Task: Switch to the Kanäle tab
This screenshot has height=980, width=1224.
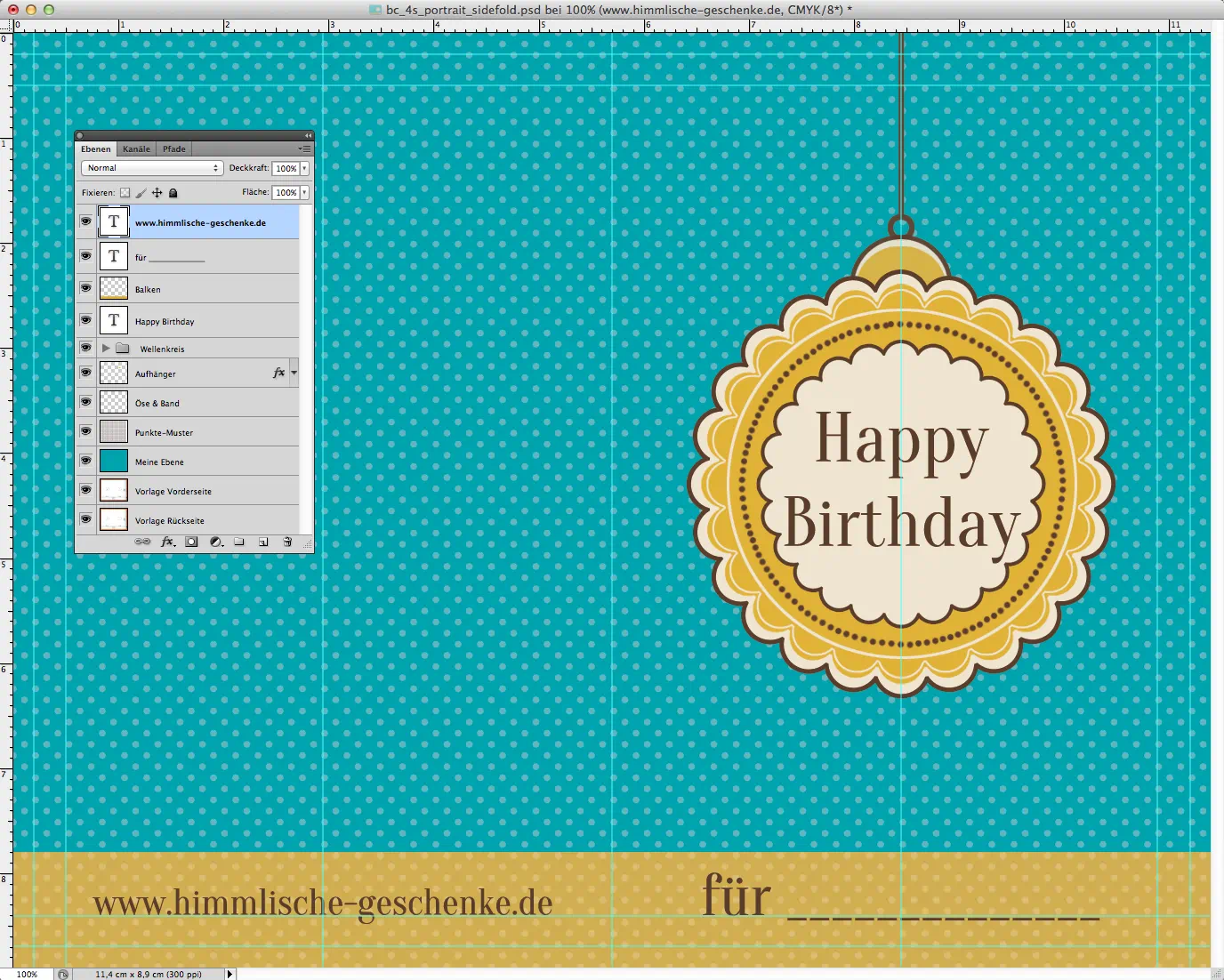Action: click(x=136, y=149)
